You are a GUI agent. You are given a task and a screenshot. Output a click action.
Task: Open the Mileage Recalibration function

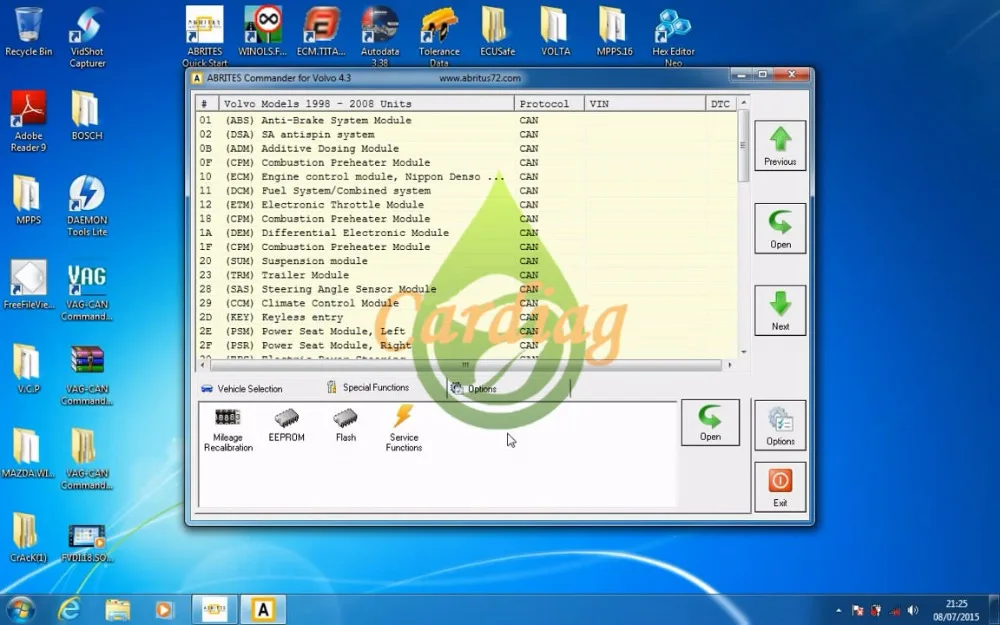click(x=228, y=429)
